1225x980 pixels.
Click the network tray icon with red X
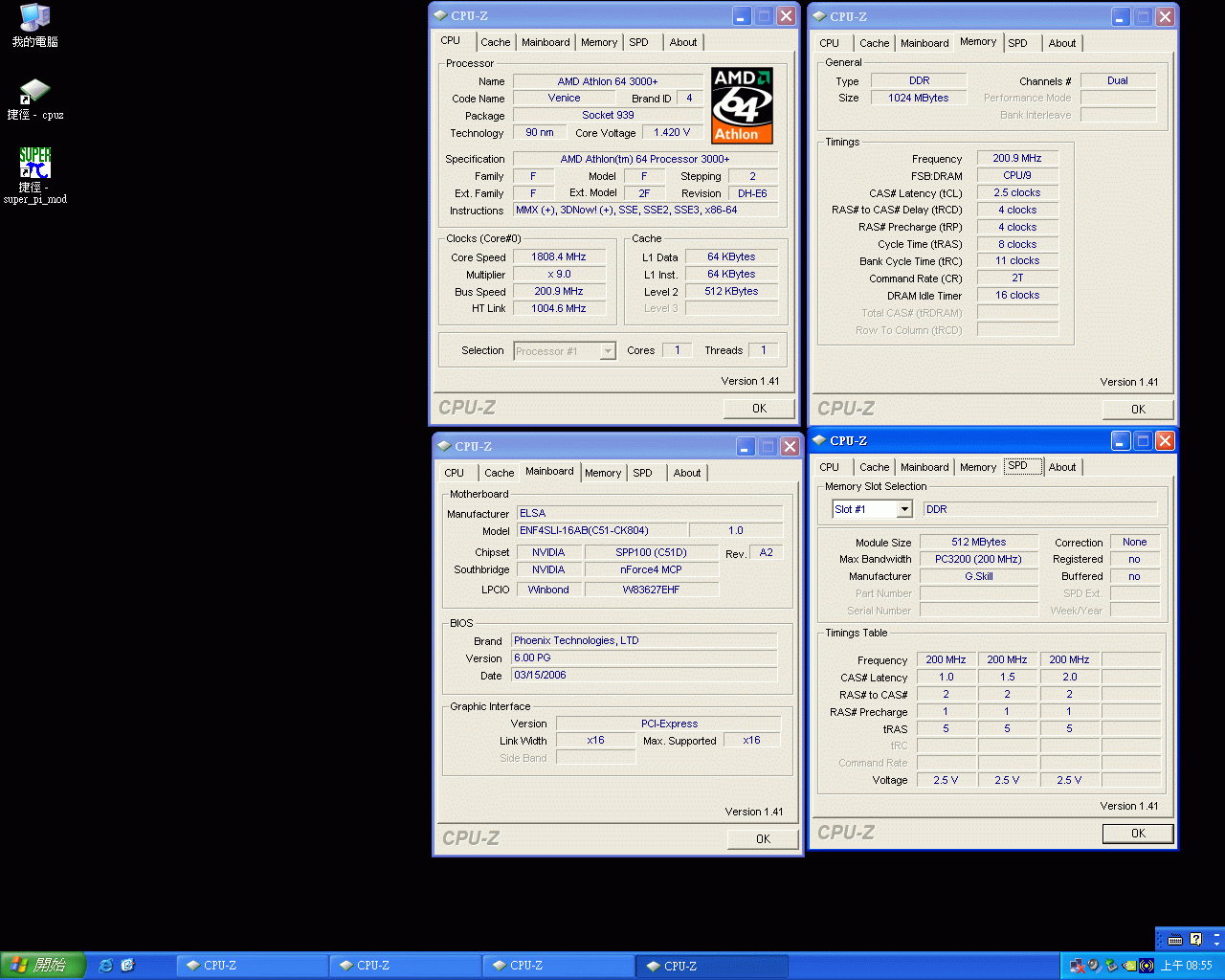[1078, 966]
